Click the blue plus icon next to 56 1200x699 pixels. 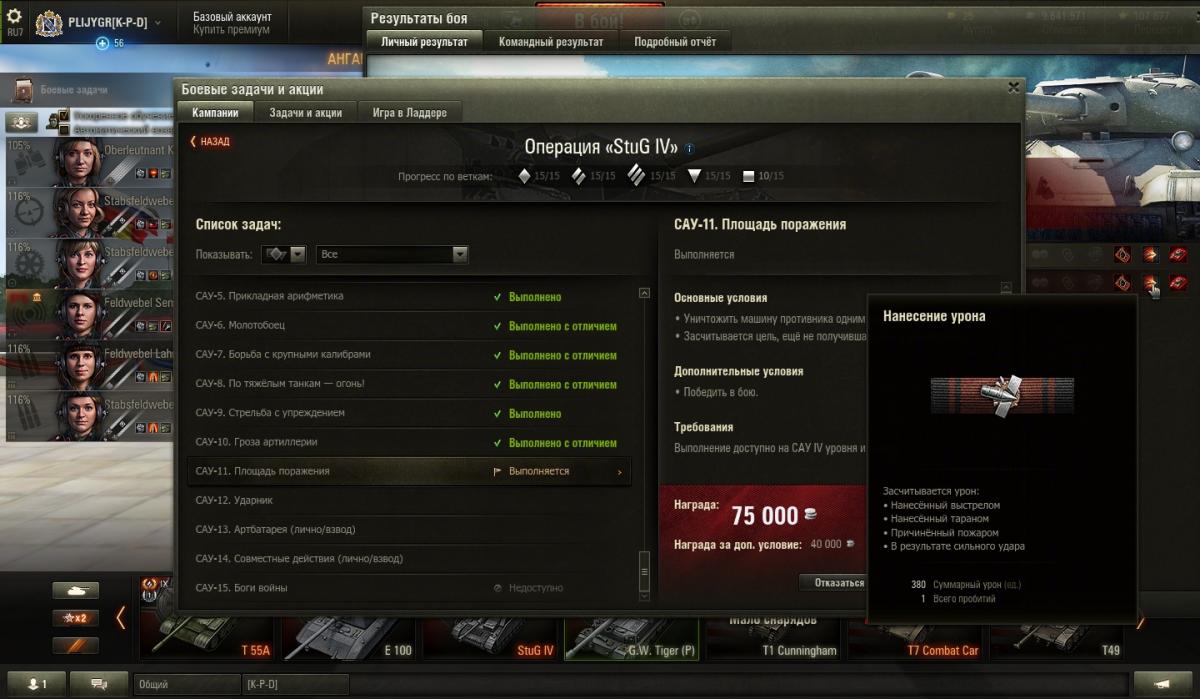click(x=102, y=43)
